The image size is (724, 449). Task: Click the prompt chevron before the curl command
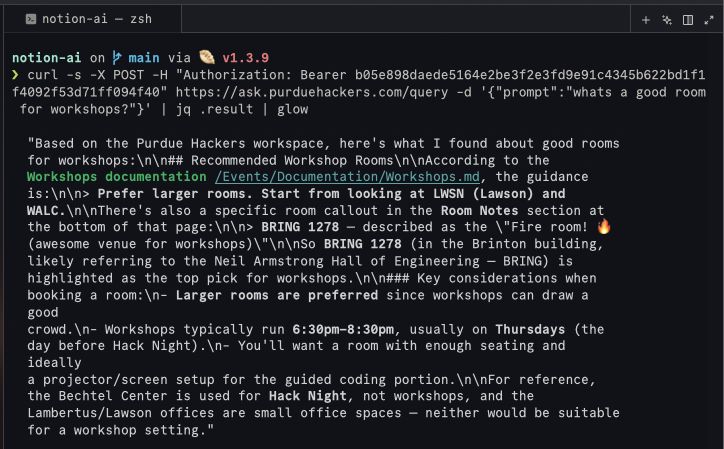15,74
